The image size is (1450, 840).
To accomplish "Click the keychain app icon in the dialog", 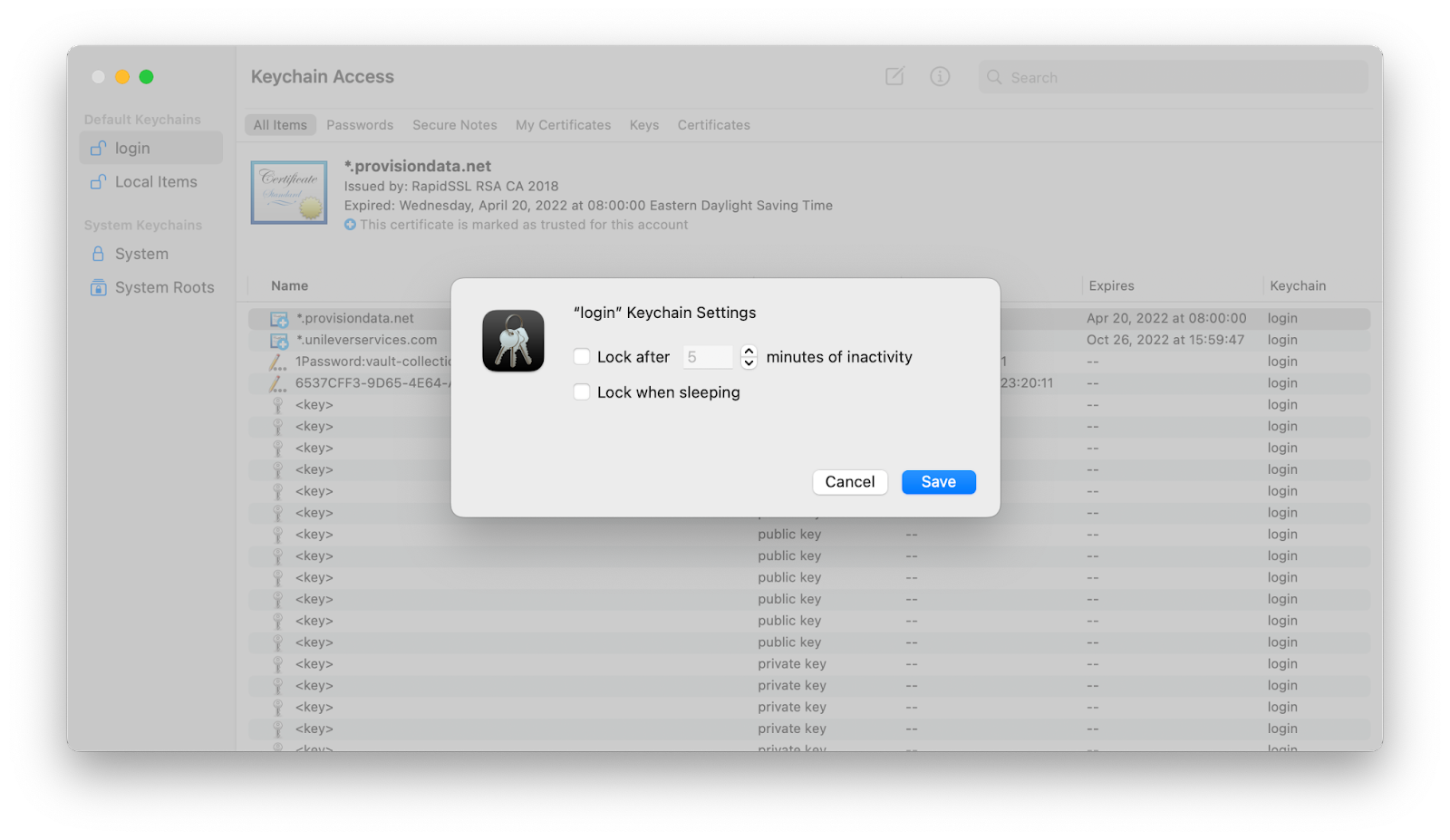I will tap(513, 342).
